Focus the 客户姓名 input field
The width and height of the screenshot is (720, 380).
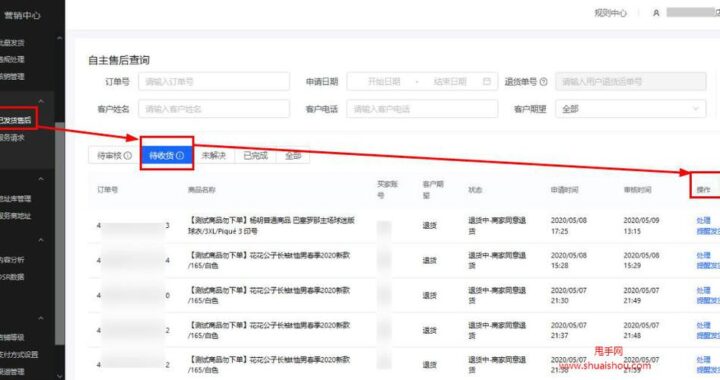pyautogui.click(x=214, y=109)
